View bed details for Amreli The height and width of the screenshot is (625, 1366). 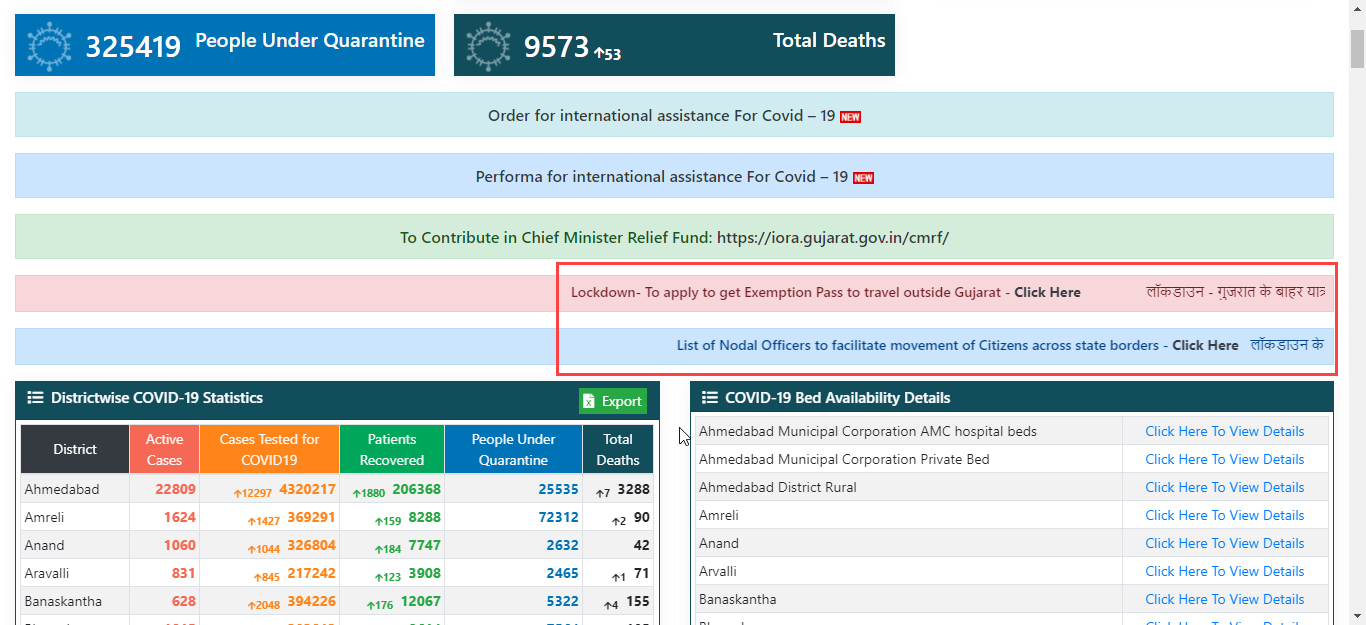pyautogui.click(x=1225, y=515)
